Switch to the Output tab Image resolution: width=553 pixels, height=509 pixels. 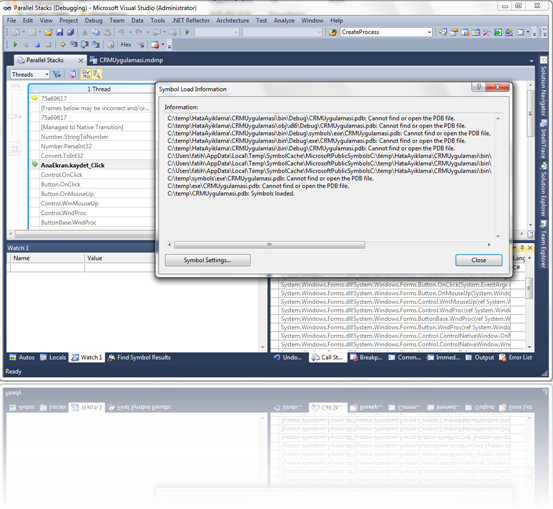click(x=480, y=357)
